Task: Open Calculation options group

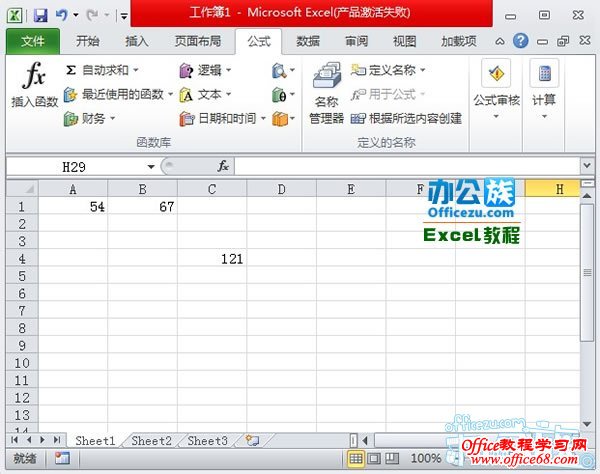Action: point(544,89)
